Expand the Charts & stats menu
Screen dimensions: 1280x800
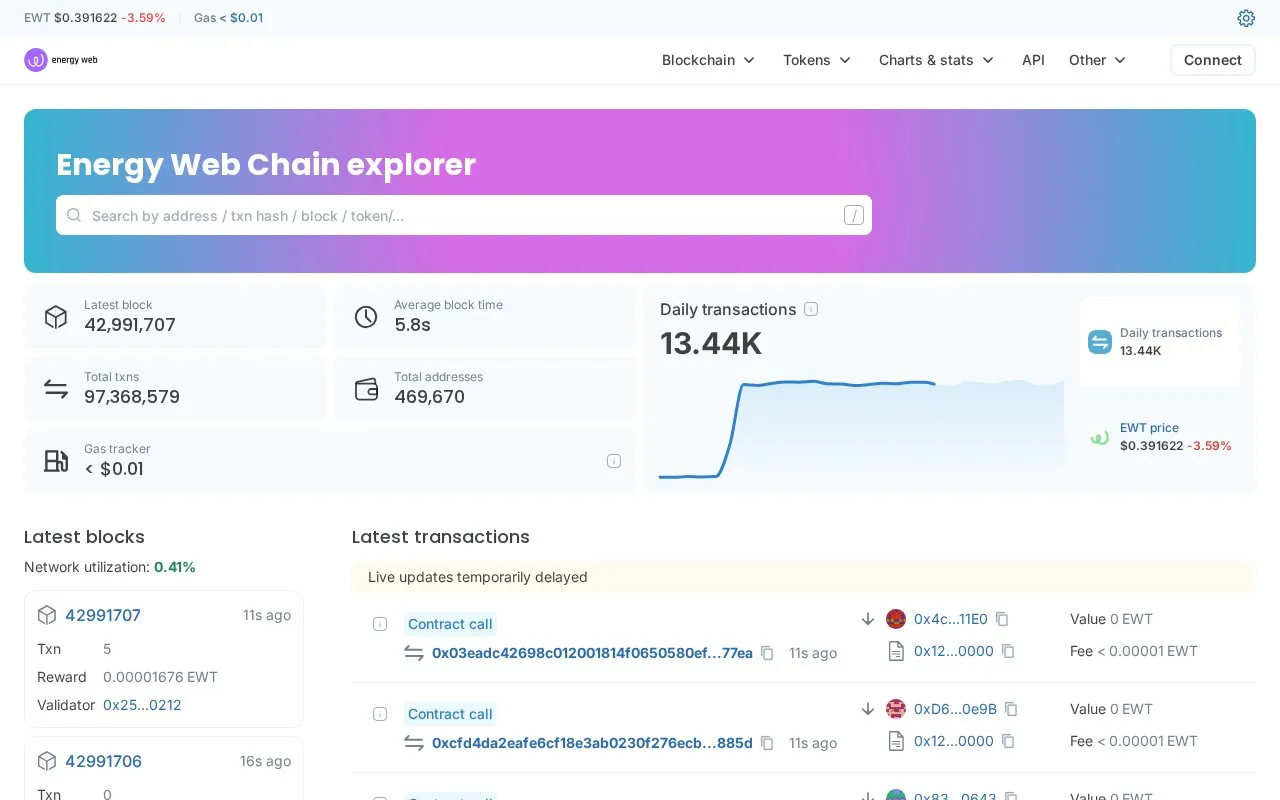[x=936, y=60]
